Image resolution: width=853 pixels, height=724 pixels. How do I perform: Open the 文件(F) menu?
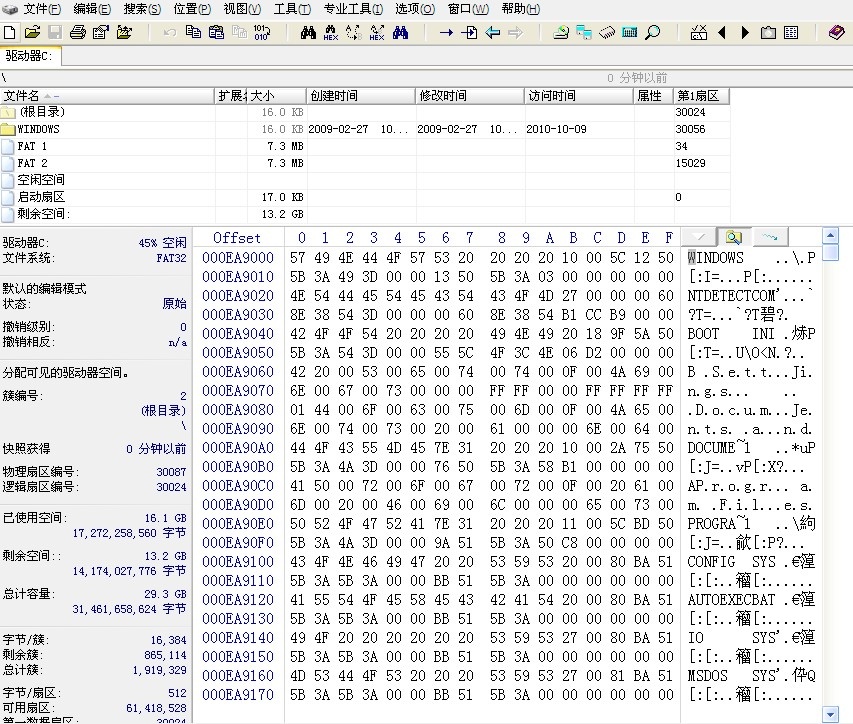point(42,9)
